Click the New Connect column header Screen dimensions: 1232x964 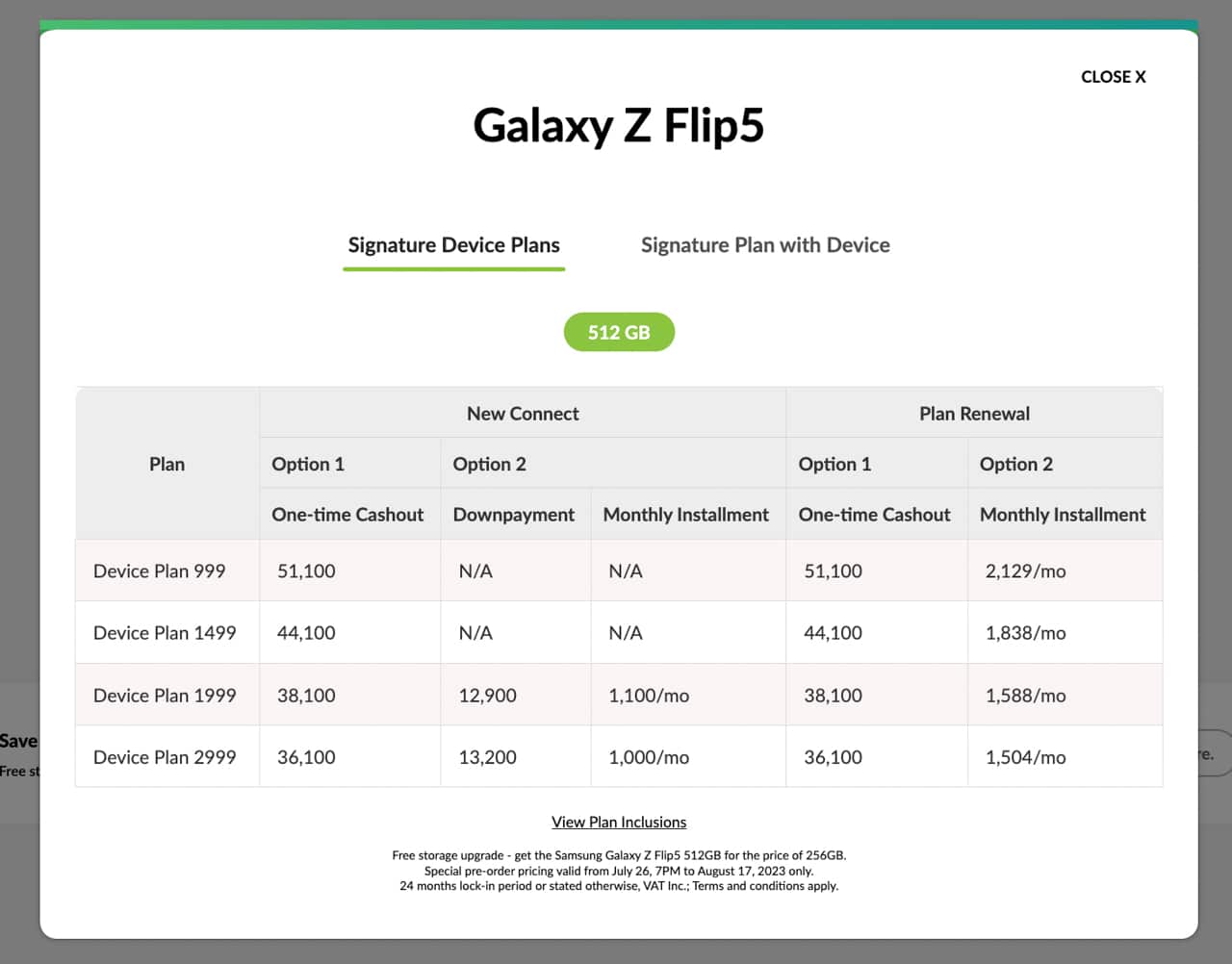point(523,414)
